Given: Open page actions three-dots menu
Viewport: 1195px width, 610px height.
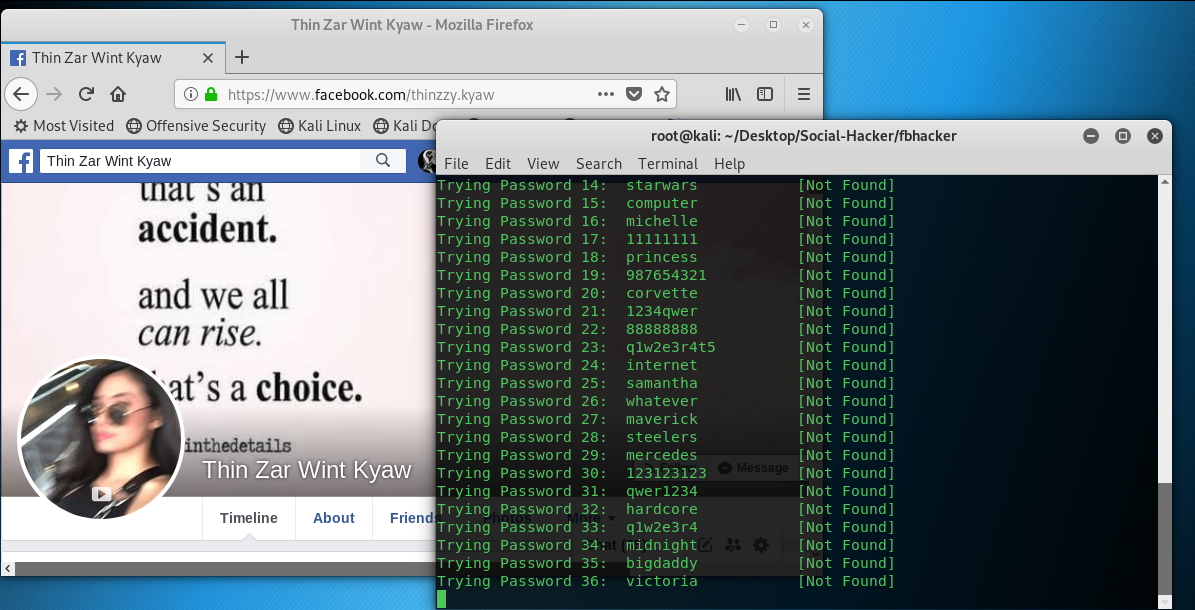Looking at the screenshot, I should 606,95.
